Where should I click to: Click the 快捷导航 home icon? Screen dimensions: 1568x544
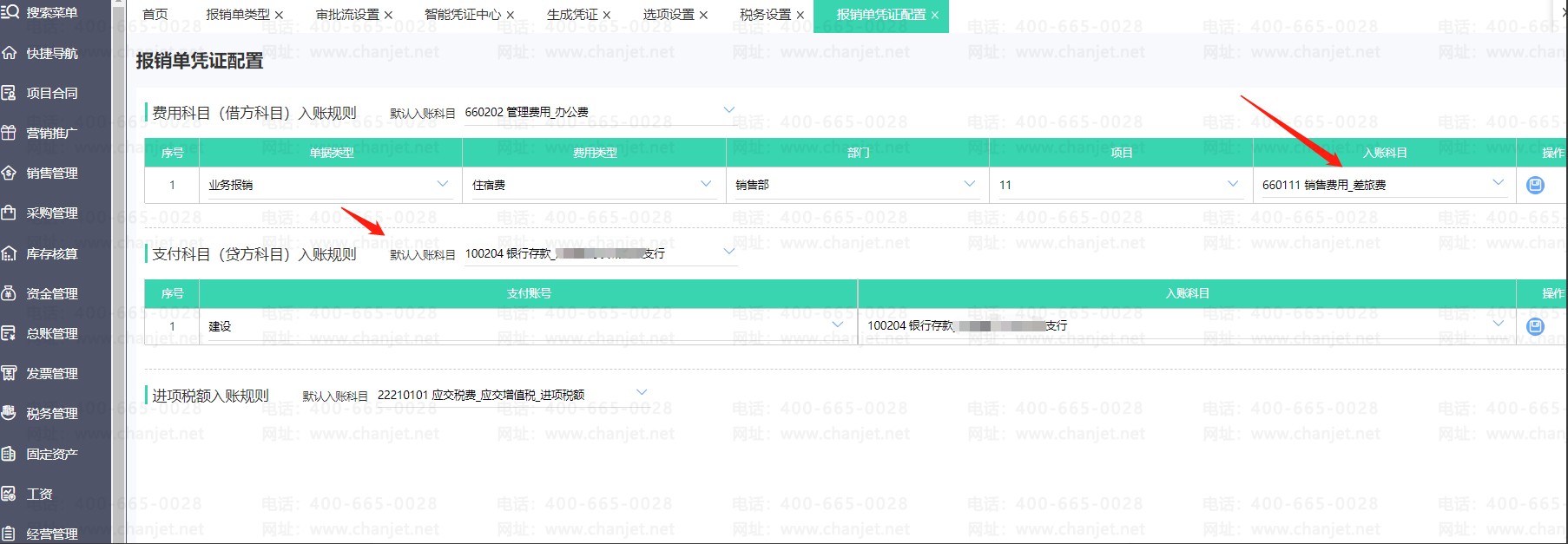(10, 53)
